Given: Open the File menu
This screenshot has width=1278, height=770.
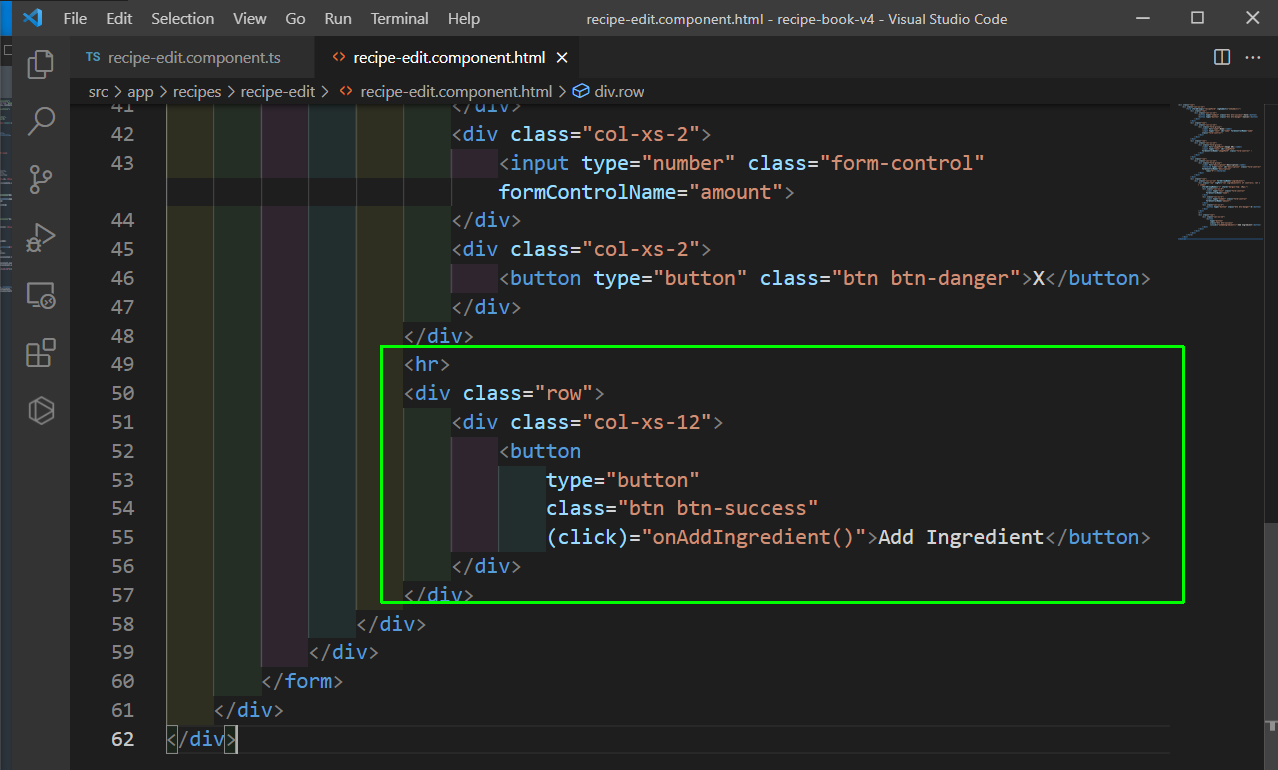Looking at the screenshot, I should tap(75, 18).
